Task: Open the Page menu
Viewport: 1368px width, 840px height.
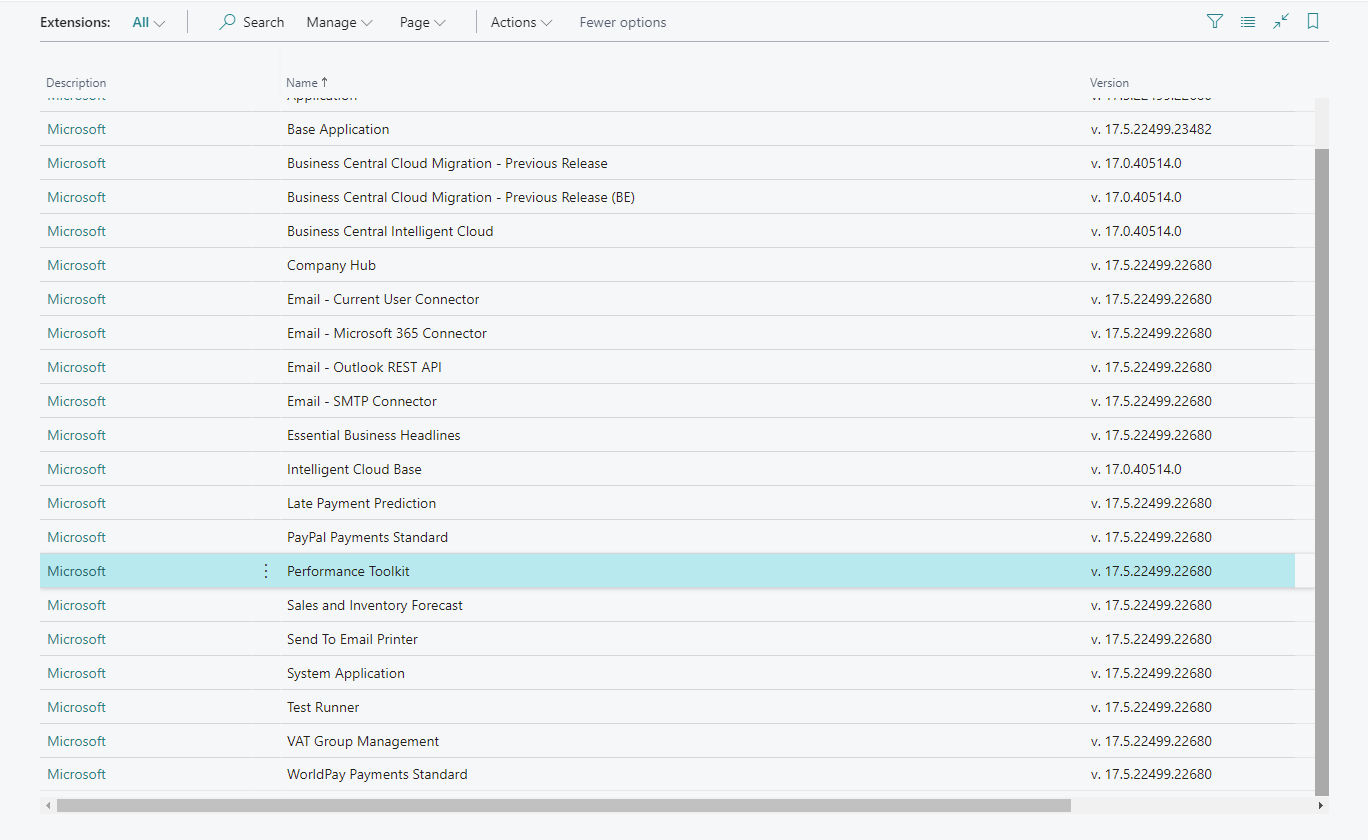Action: tap(423, 22)
